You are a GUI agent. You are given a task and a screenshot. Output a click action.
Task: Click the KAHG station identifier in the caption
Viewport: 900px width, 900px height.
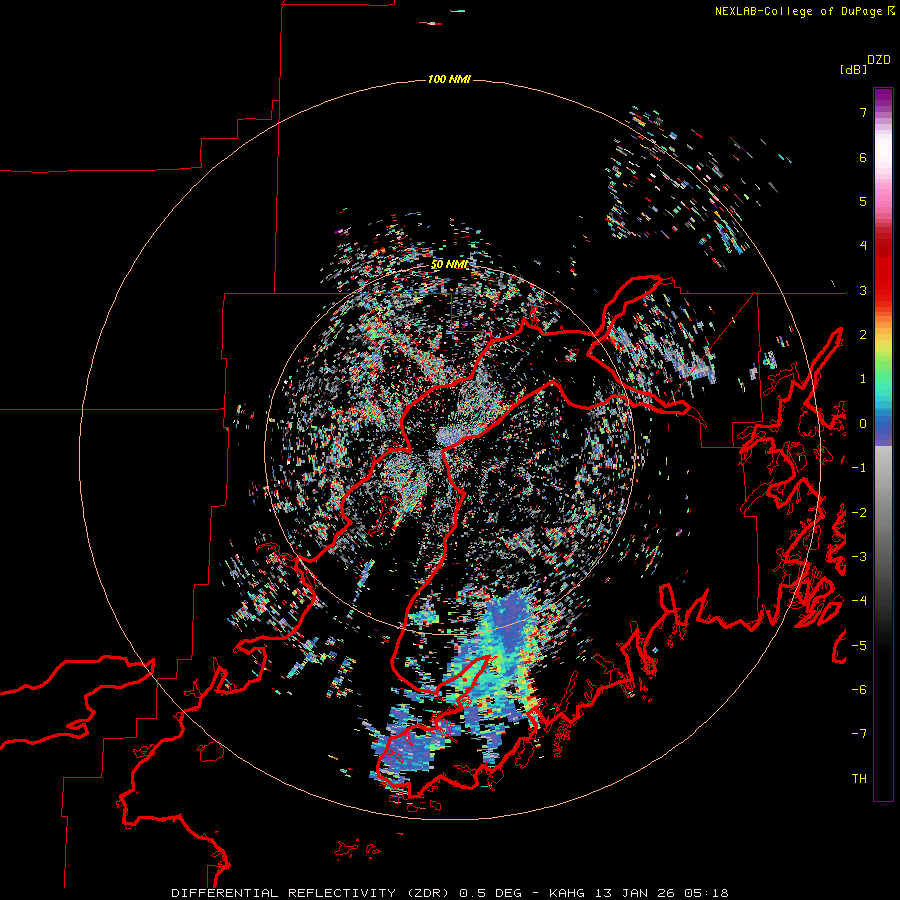coord(568,893)
